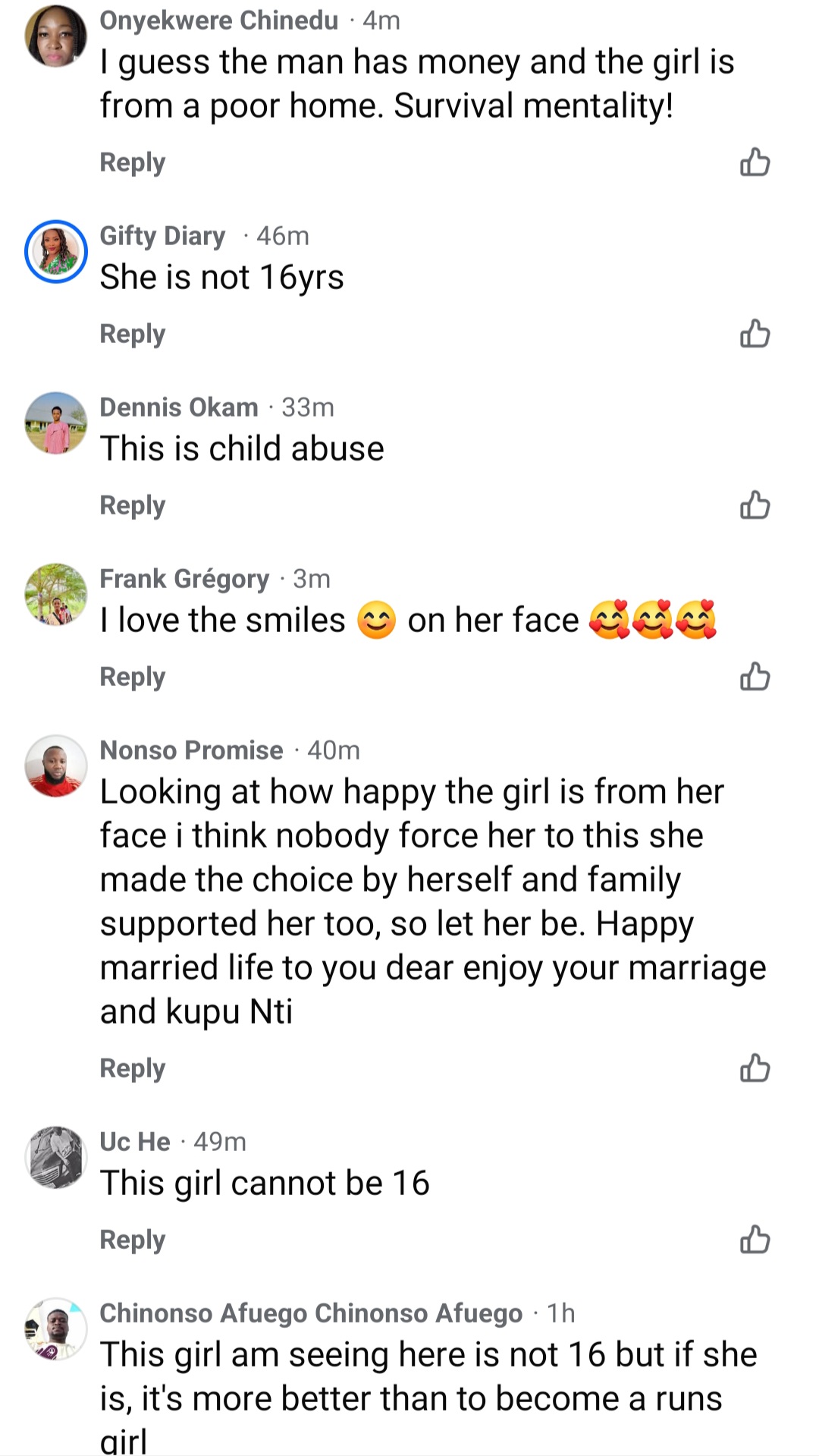Tap Chinonso Afuego's profile avatar
The width and height of the screenshot is (819, 1456).
click(55, 1329)
